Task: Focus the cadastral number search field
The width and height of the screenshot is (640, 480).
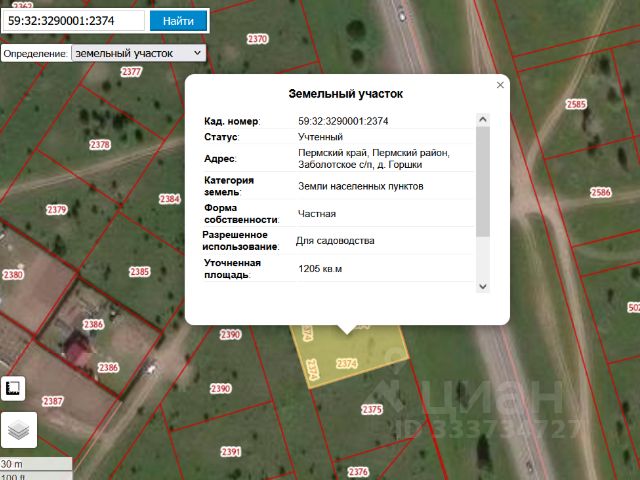Action: click(73, 21)
